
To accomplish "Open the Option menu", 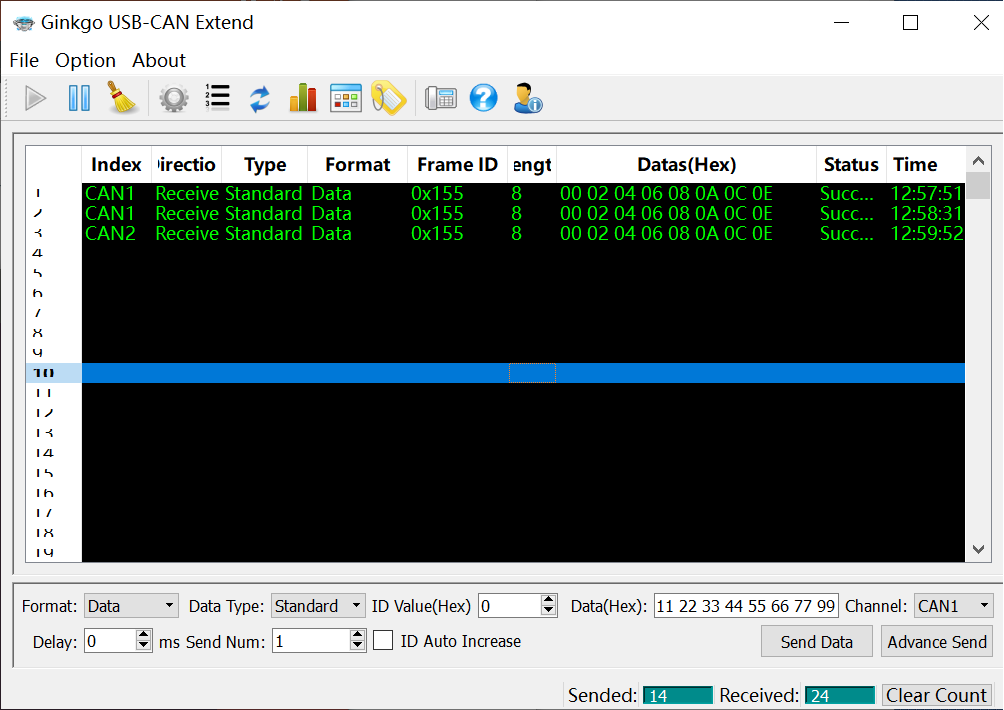I will pos(85,60).
